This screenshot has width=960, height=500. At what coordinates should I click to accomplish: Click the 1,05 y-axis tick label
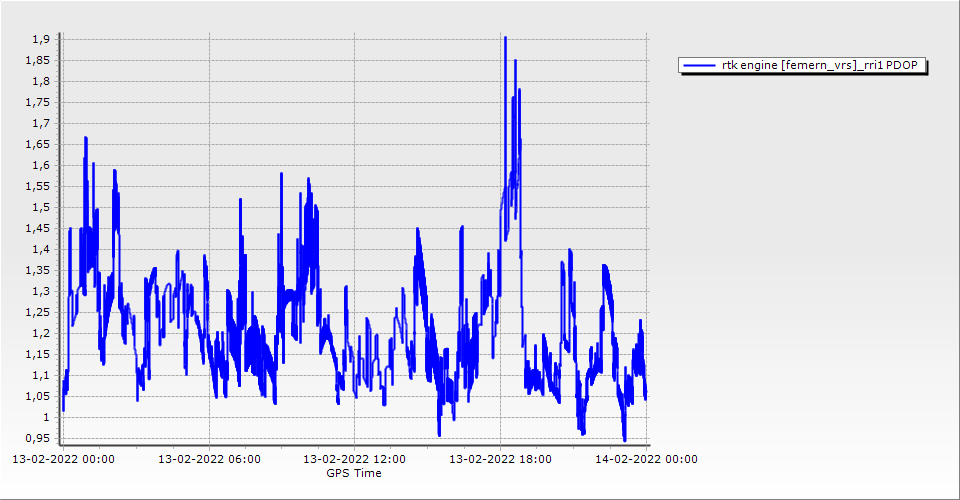37,396
